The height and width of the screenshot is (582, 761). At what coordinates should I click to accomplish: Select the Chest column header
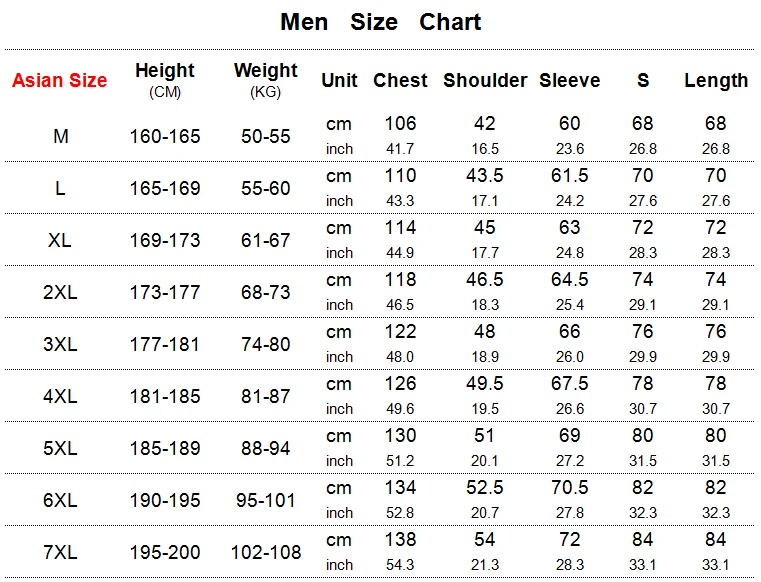400,80
